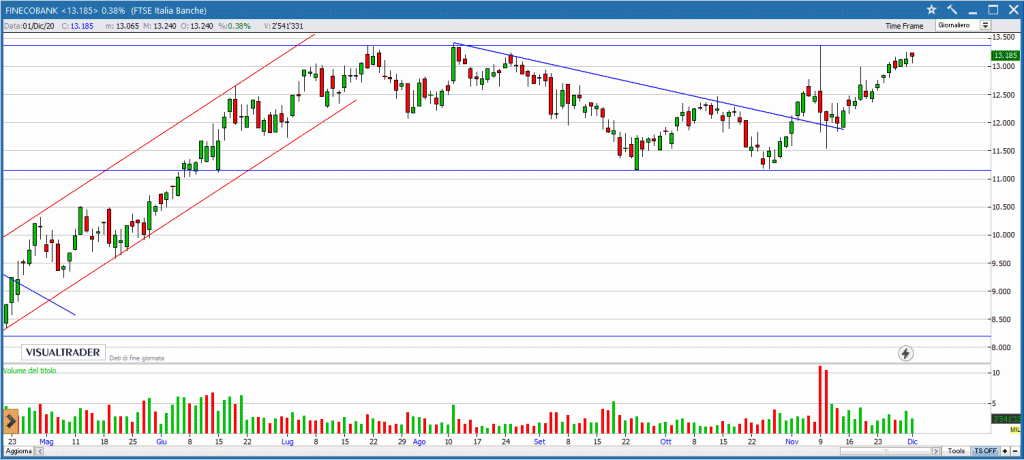Screen dimensions: 1024x460
Task: Click the 11.000 price axis label
Action: pyautogui.click(x=1004, y=178)
